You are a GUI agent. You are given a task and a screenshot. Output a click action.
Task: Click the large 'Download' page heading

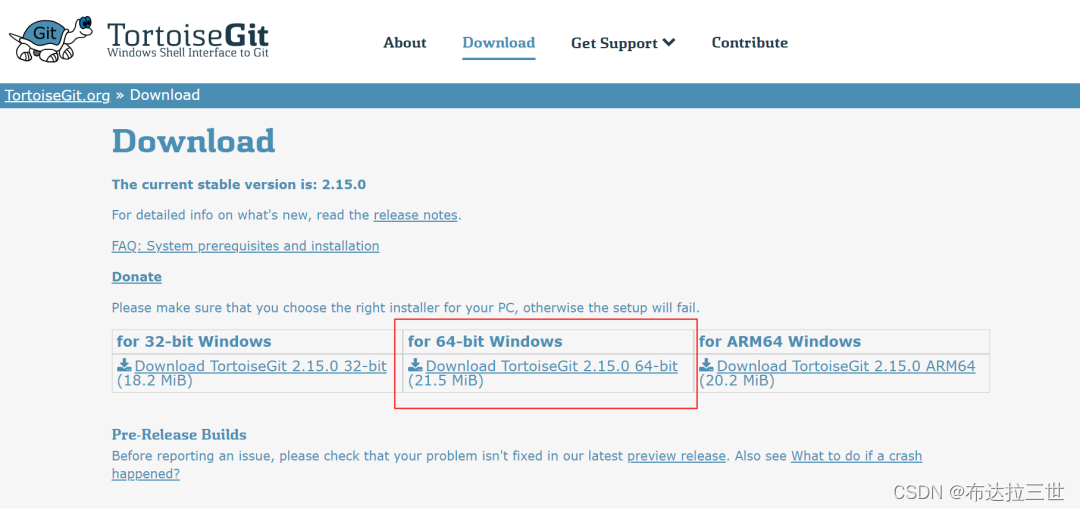coord(194,141)
